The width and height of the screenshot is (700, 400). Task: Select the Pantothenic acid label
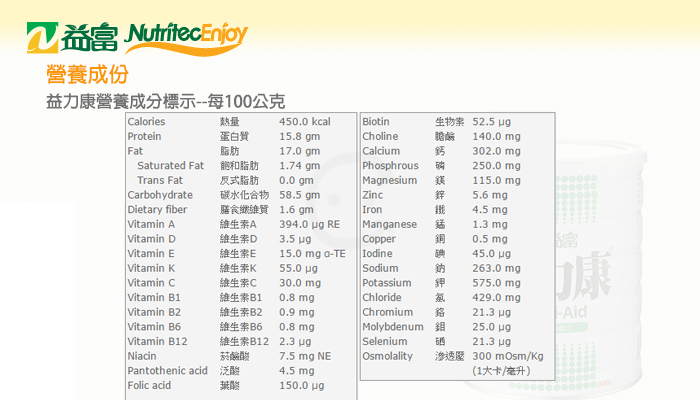167,371
